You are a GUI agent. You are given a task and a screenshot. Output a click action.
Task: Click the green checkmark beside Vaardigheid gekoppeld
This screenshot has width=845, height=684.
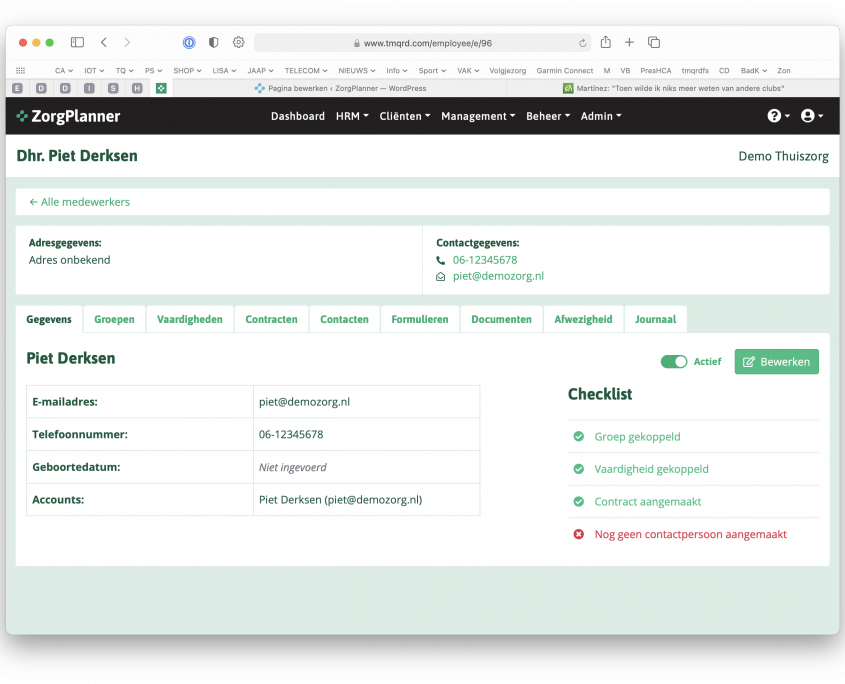click(x=578, y=468)
